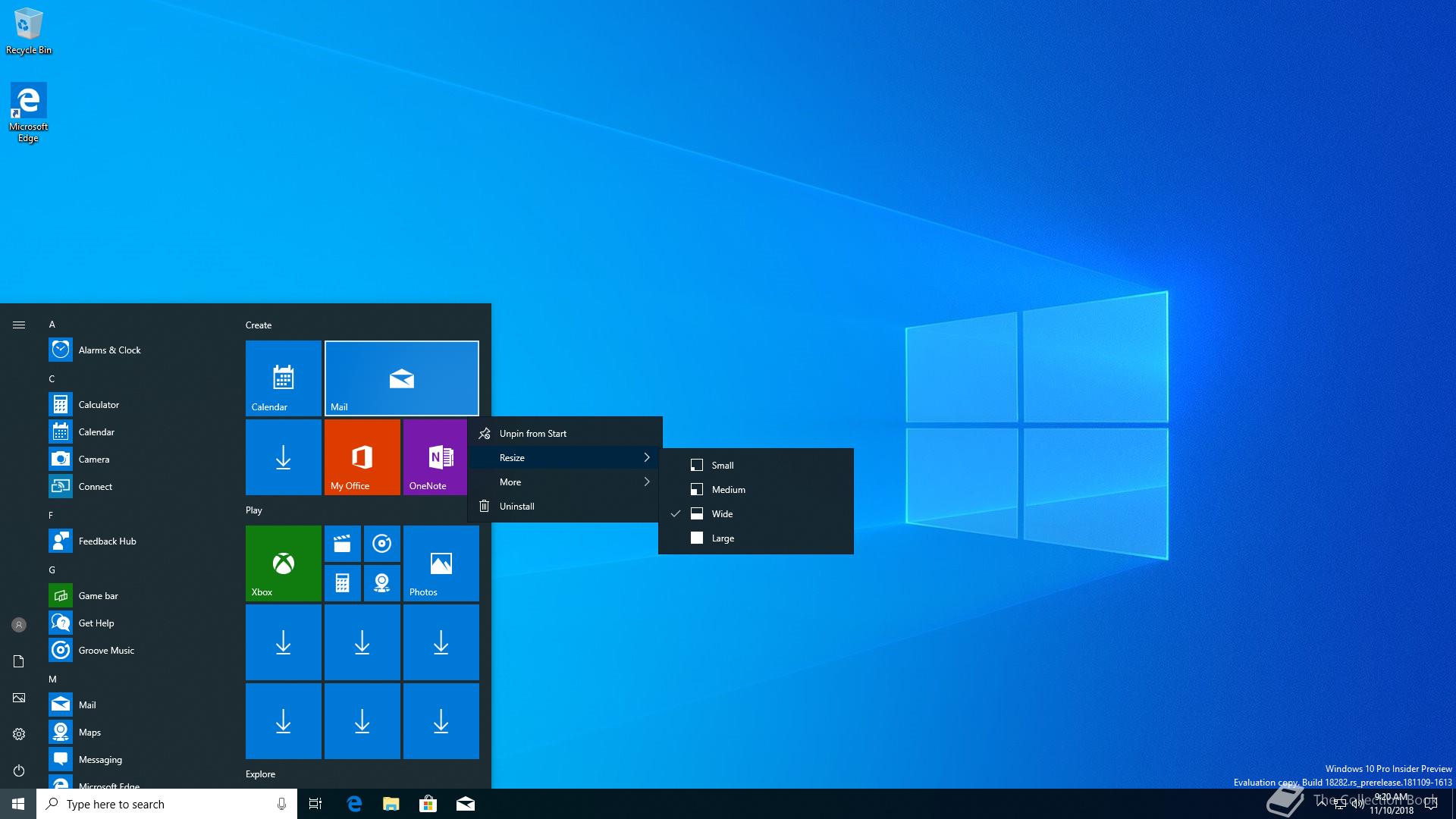Open the Photos tile

pos(441,563)
